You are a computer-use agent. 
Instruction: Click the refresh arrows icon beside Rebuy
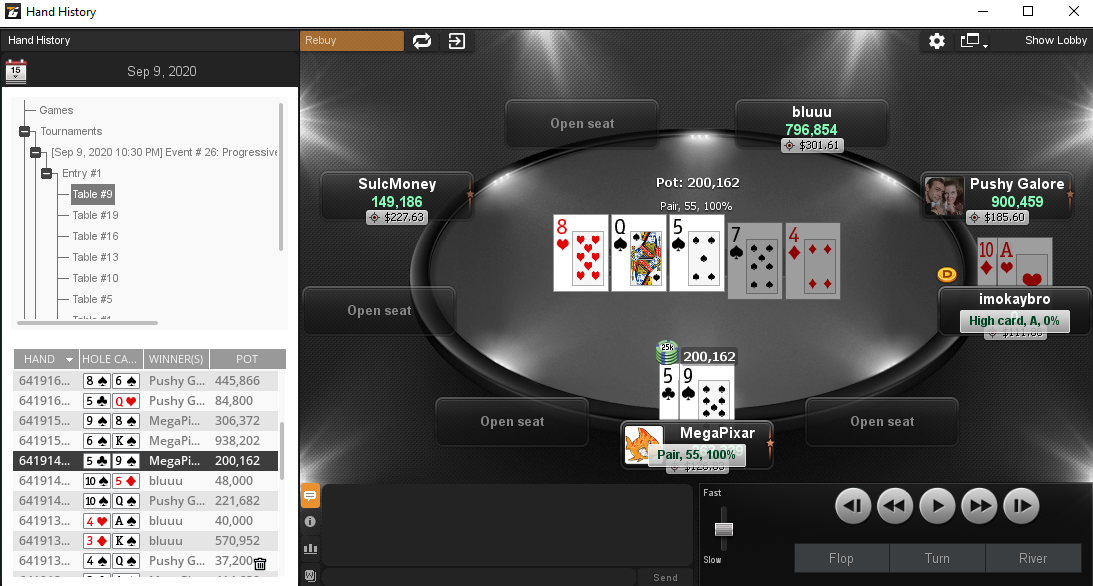tap(422, 41)
